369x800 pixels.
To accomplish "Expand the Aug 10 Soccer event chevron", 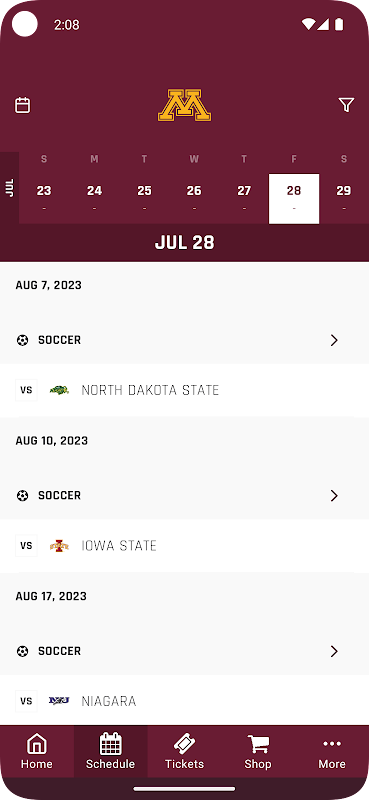I will pyautogui.click(x=334, y=495).
